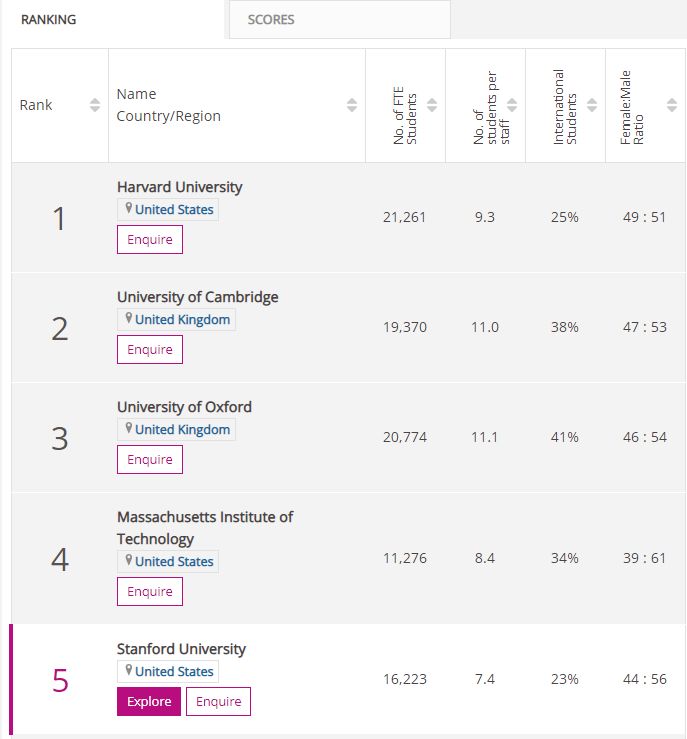Open University of Oxford link

184,407
